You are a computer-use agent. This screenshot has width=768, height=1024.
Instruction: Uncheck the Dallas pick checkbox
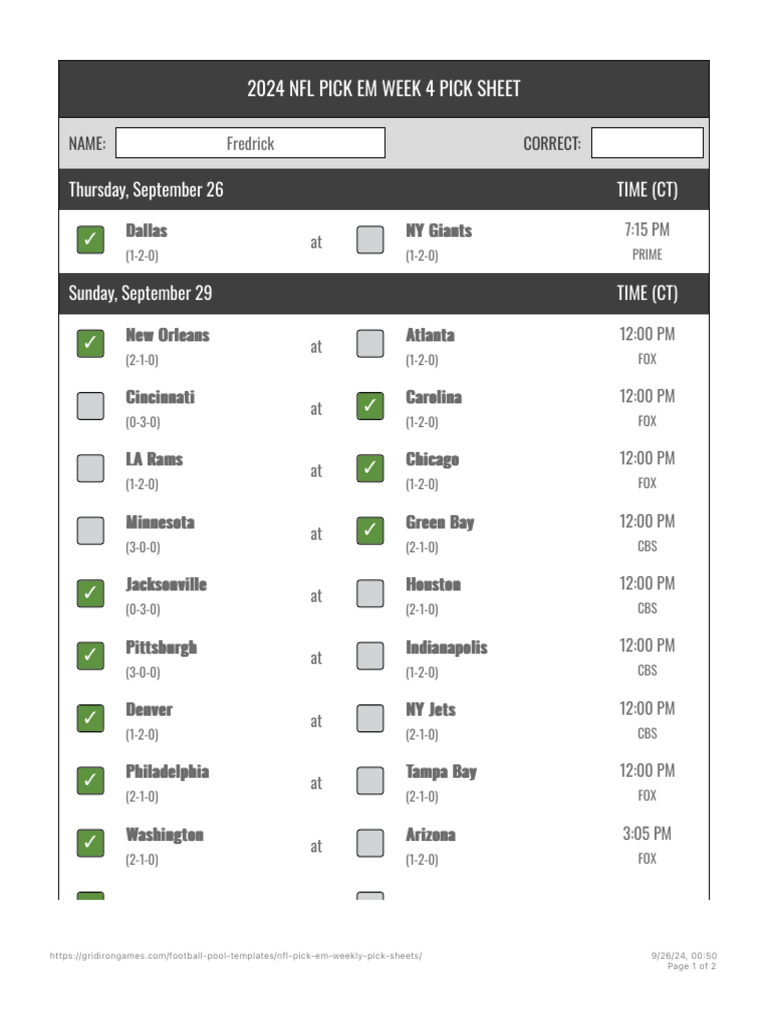(x=91, y=240)
